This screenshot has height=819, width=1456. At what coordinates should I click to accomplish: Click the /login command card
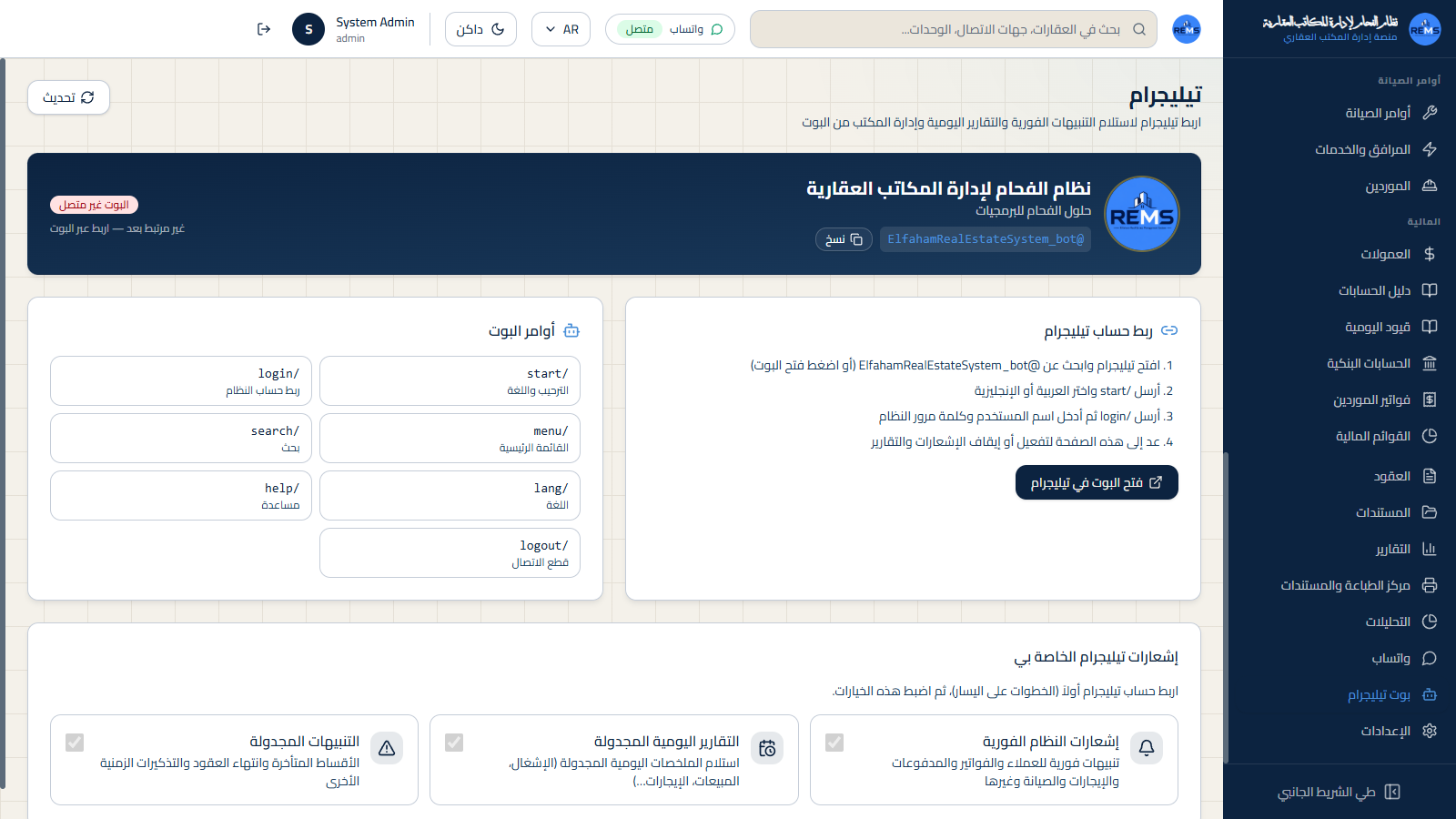[x=181, y=380]
